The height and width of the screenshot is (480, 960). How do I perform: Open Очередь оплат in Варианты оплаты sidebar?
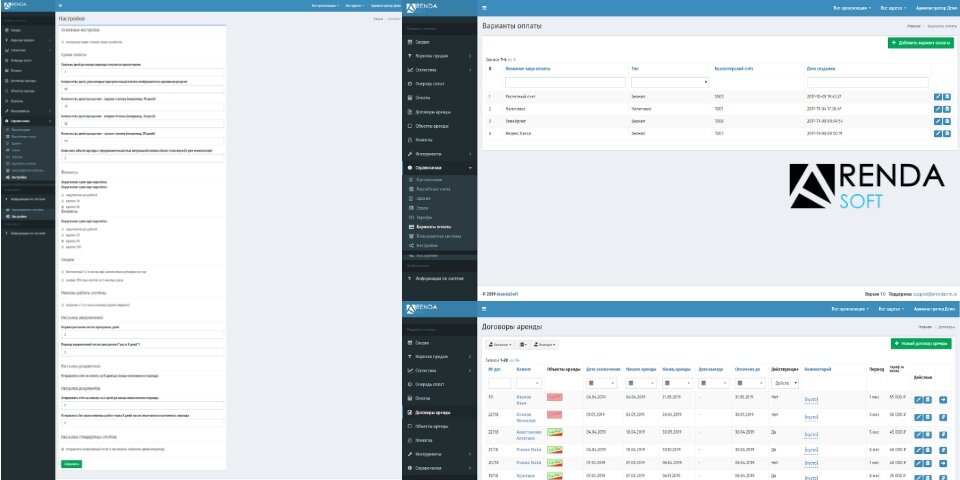pyautogui.click(x=440, y=84)
